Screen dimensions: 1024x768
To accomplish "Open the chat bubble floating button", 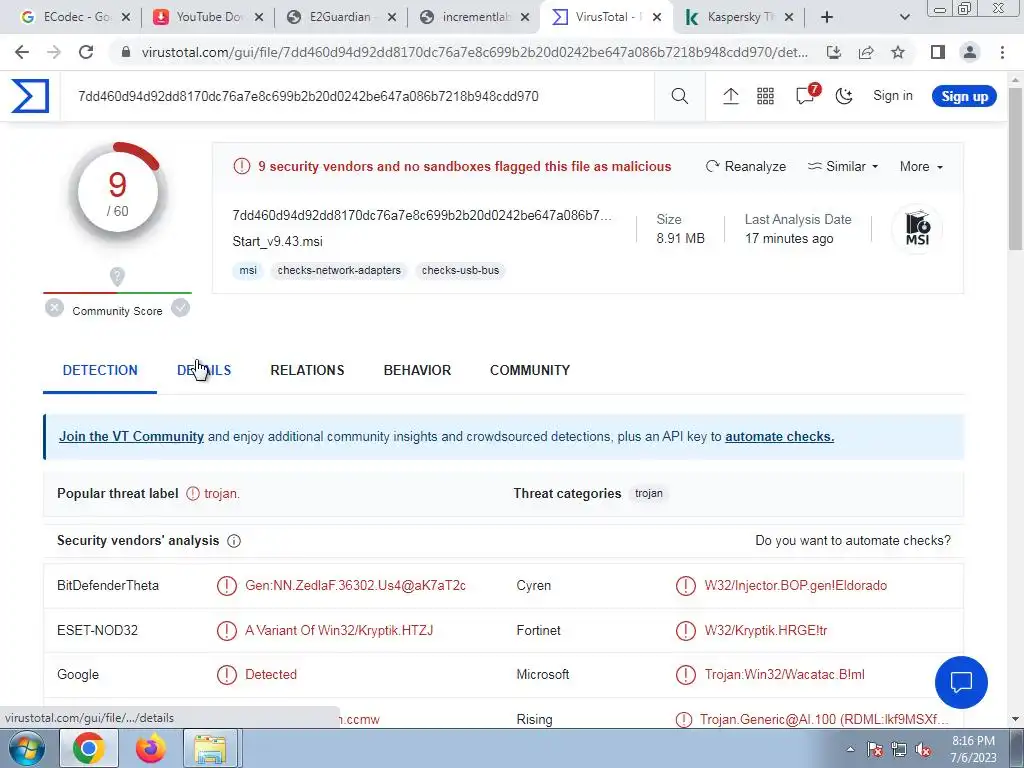I will click(x=961, y=682).
